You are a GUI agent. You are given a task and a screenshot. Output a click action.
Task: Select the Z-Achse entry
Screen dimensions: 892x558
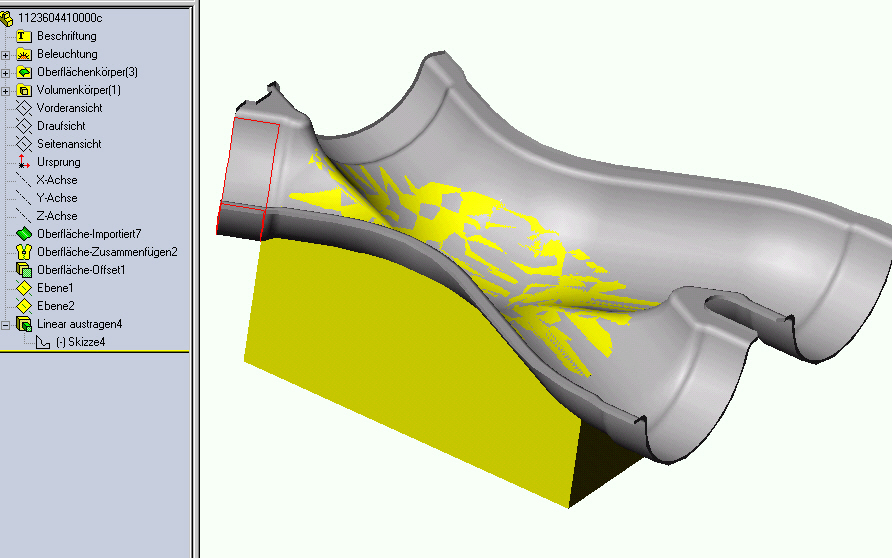[x=57, y=216]
